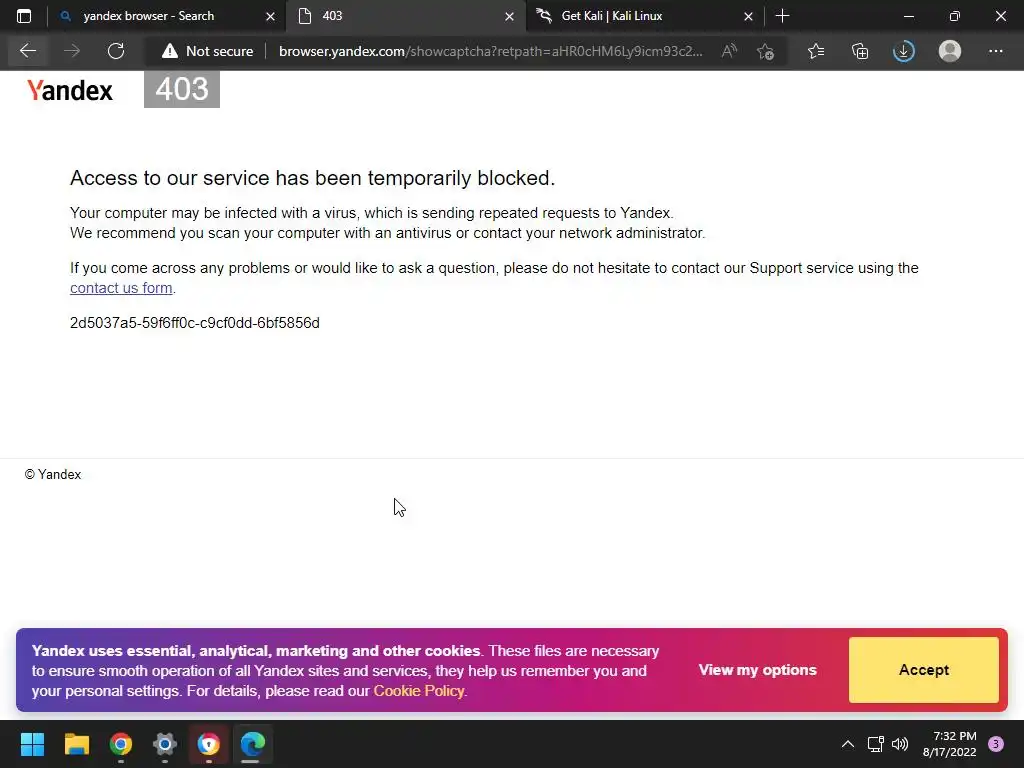Click the request ID 2d5037a5-59f6ff0c text
Screen dimensions: 1024x768
(x=195, y=323)
